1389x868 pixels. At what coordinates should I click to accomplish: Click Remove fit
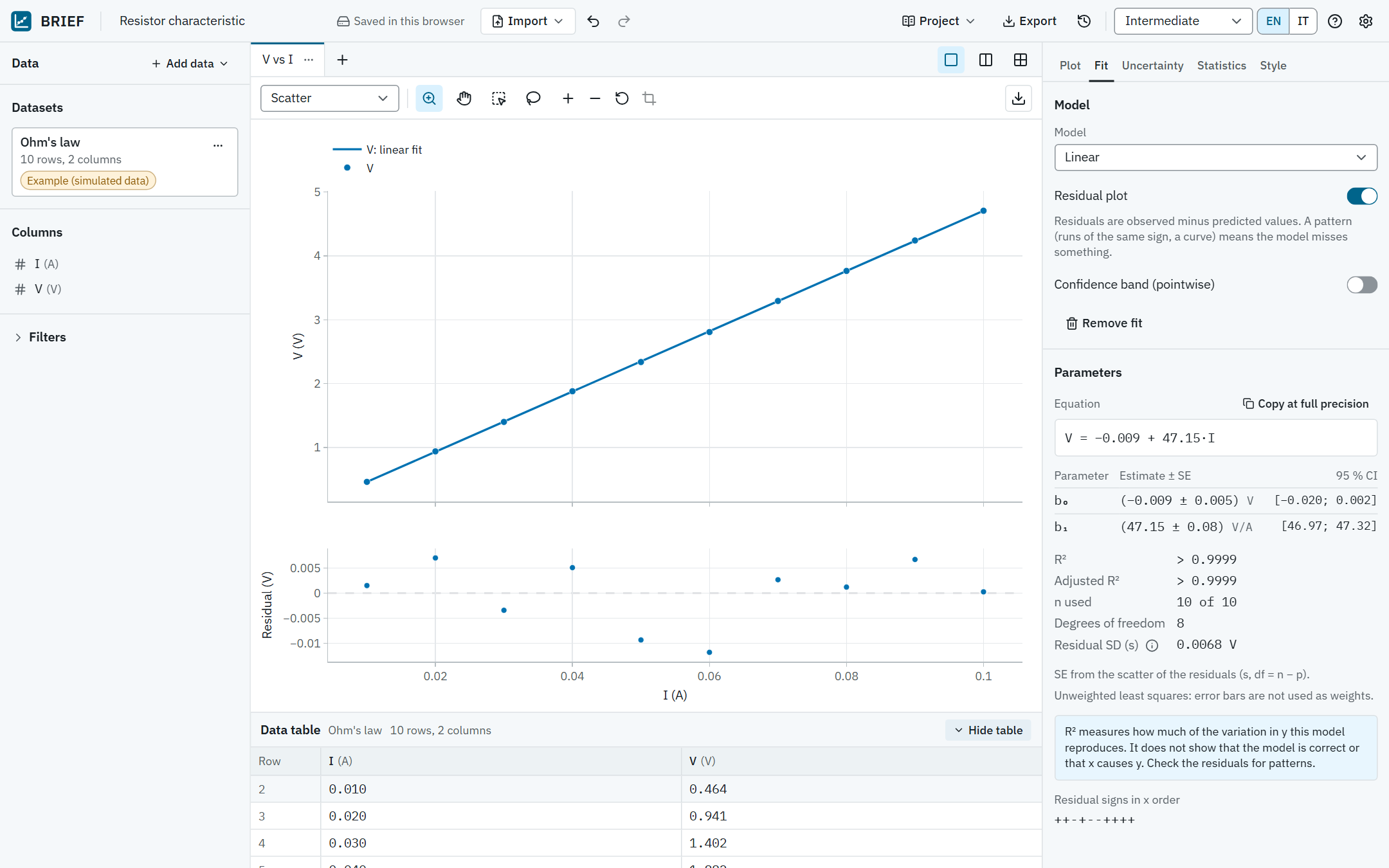click(x=1104, y=323)
